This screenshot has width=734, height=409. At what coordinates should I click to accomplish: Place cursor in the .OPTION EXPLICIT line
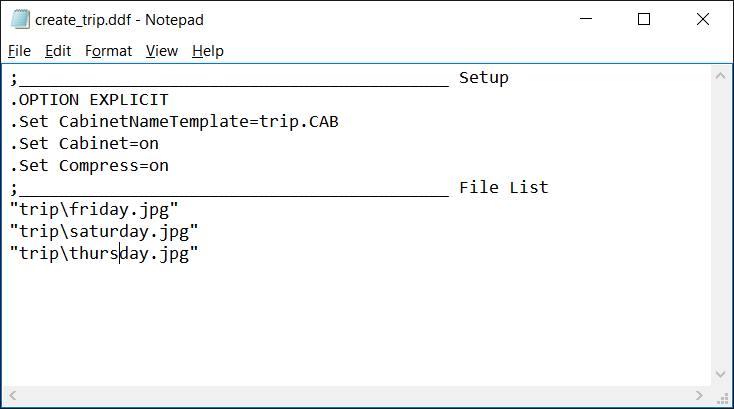point(89,100)
